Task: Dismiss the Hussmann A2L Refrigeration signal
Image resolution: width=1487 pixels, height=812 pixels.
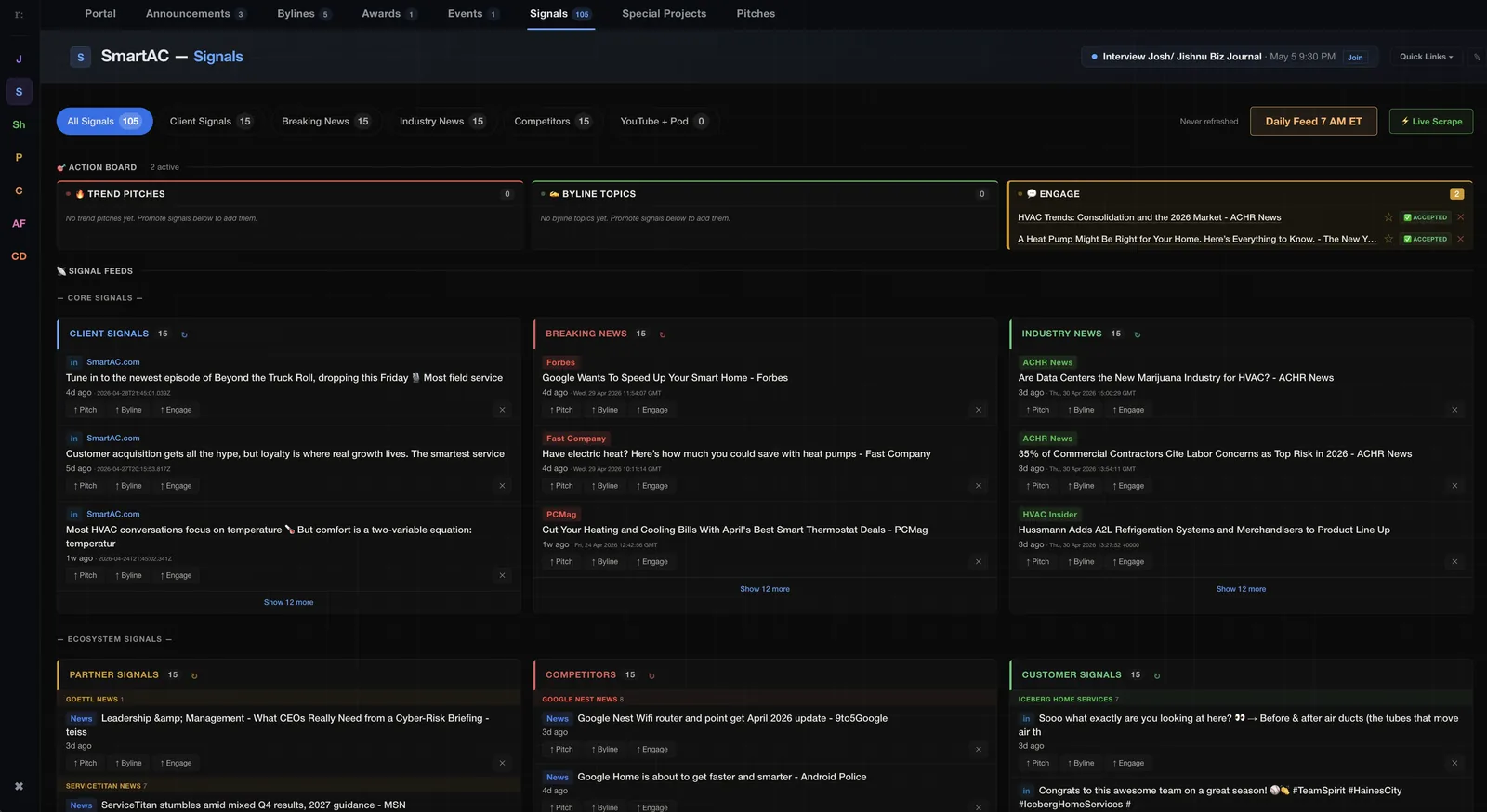Action: [x=1454, y=562]
